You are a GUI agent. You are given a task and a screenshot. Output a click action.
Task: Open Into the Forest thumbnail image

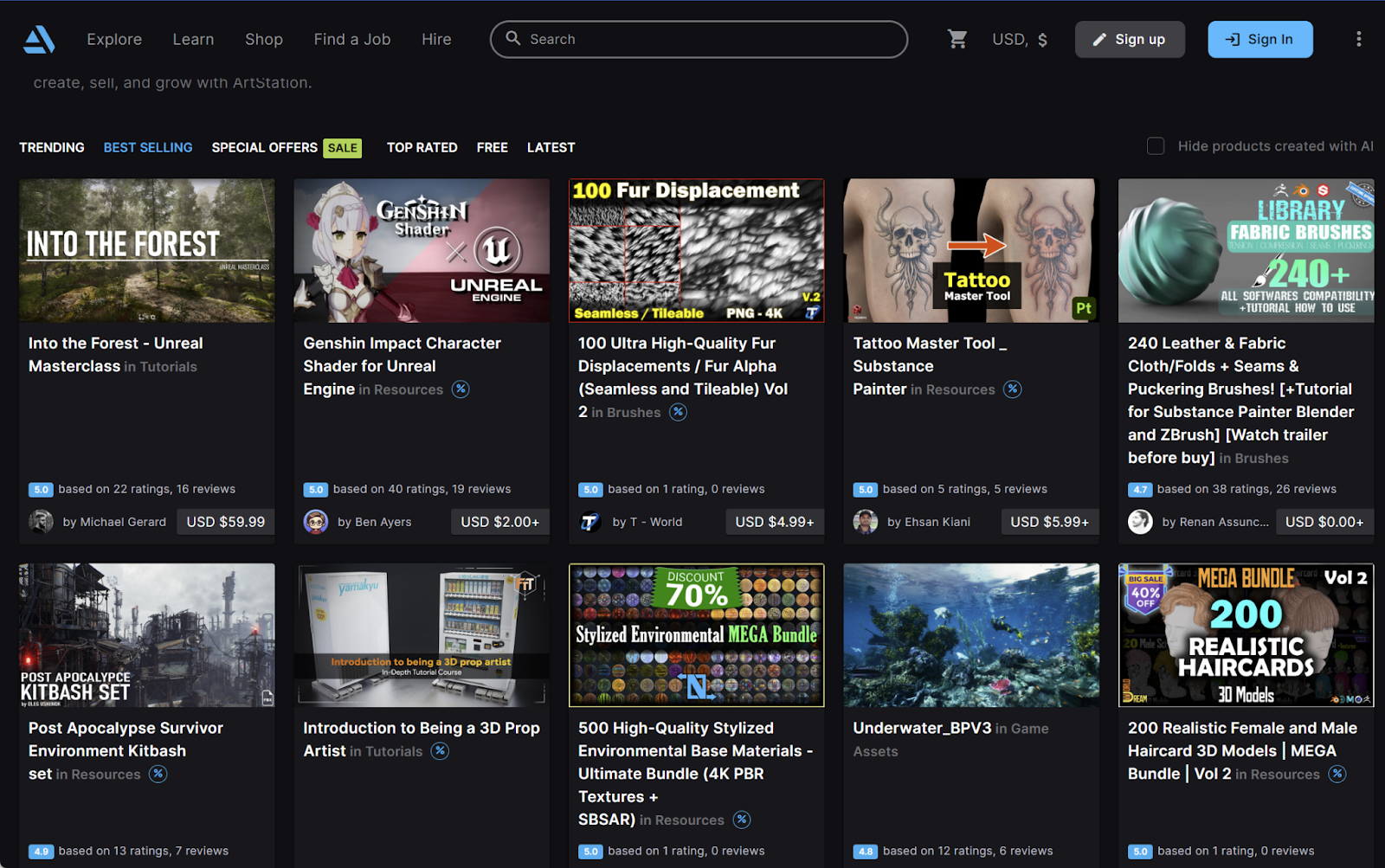pos(147,251)
